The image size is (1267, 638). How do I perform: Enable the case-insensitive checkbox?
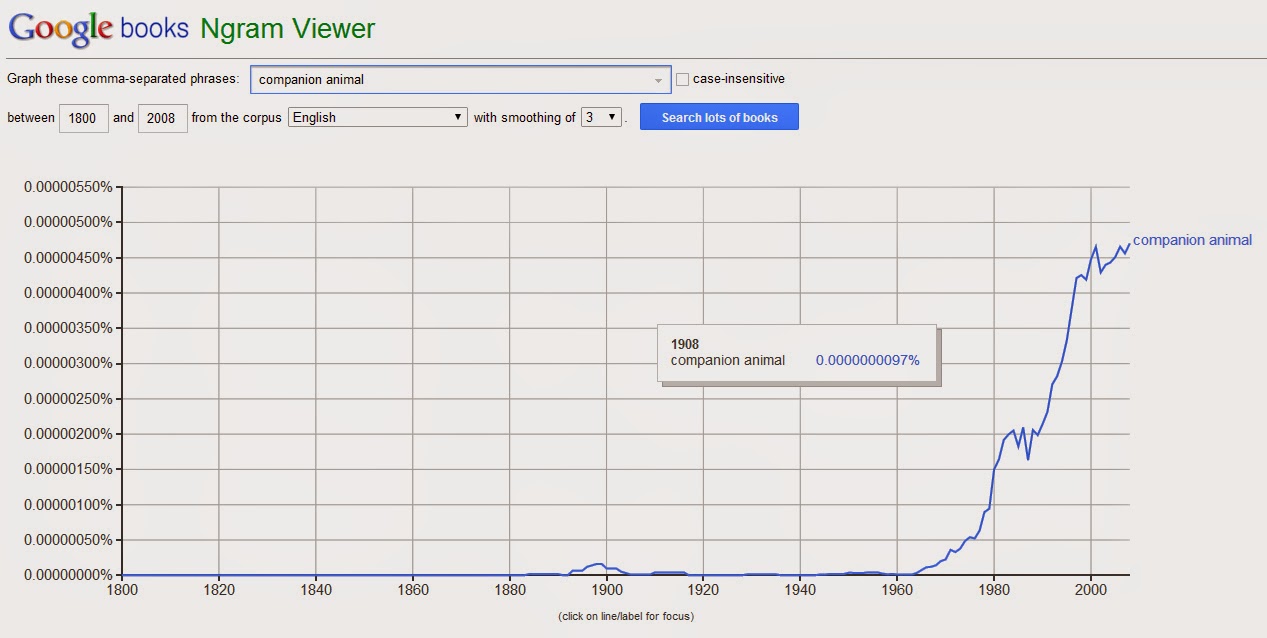(x=683, y=79)
